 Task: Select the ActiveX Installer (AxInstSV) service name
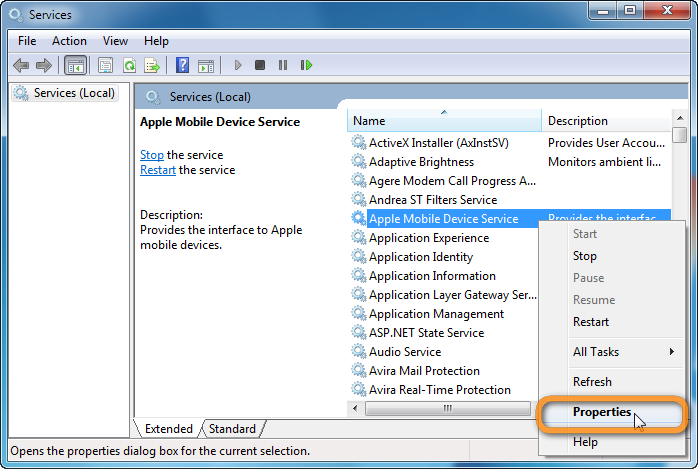pos(439,143)
